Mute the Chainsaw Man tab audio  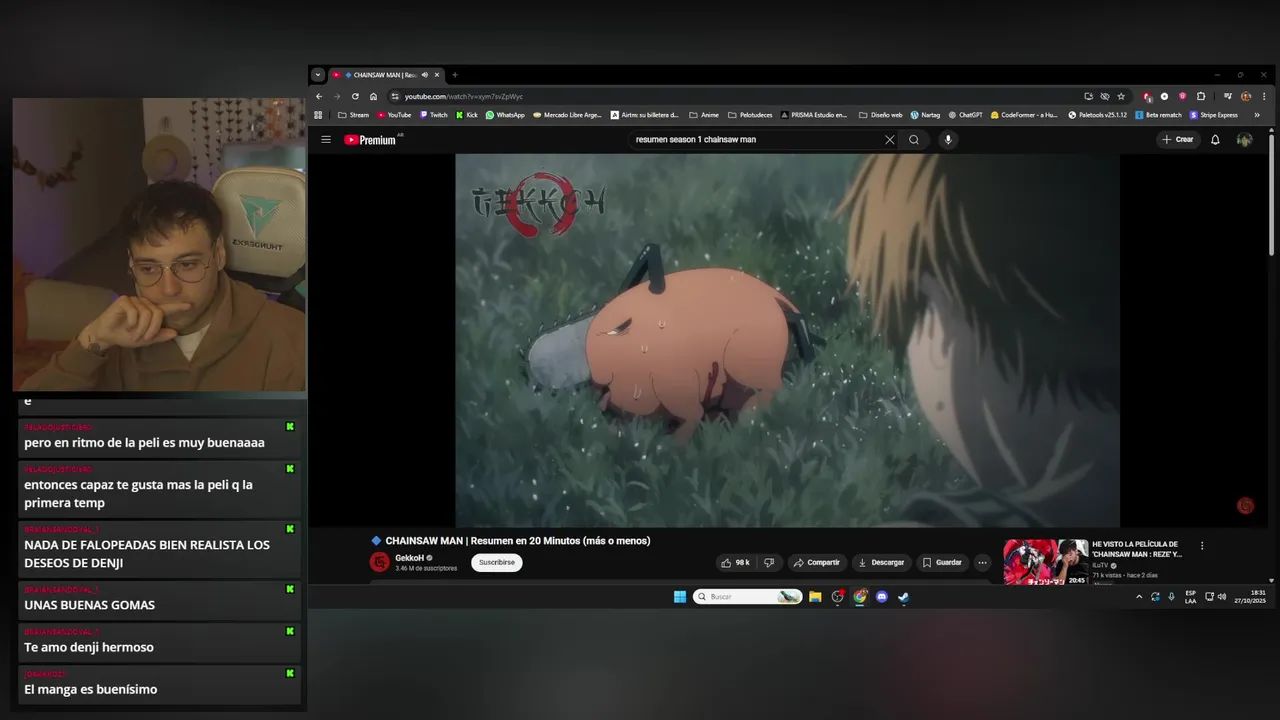tap(425, 75)
